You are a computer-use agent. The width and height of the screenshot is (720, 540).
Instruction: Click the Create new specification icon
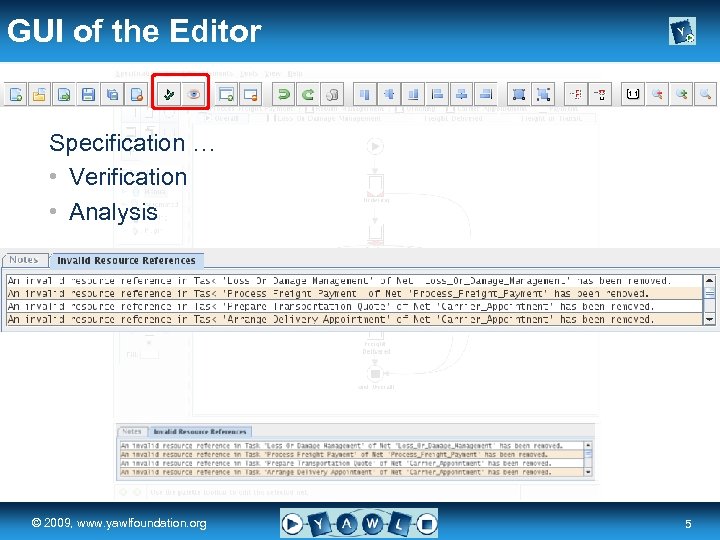point(16,95)
